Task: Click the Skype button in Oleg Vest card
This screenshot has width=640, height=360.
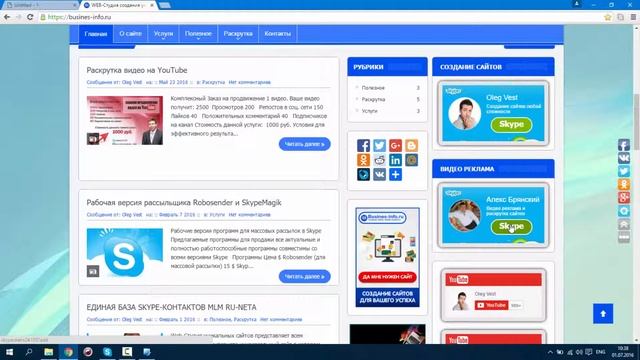Action: coord(511,124)
